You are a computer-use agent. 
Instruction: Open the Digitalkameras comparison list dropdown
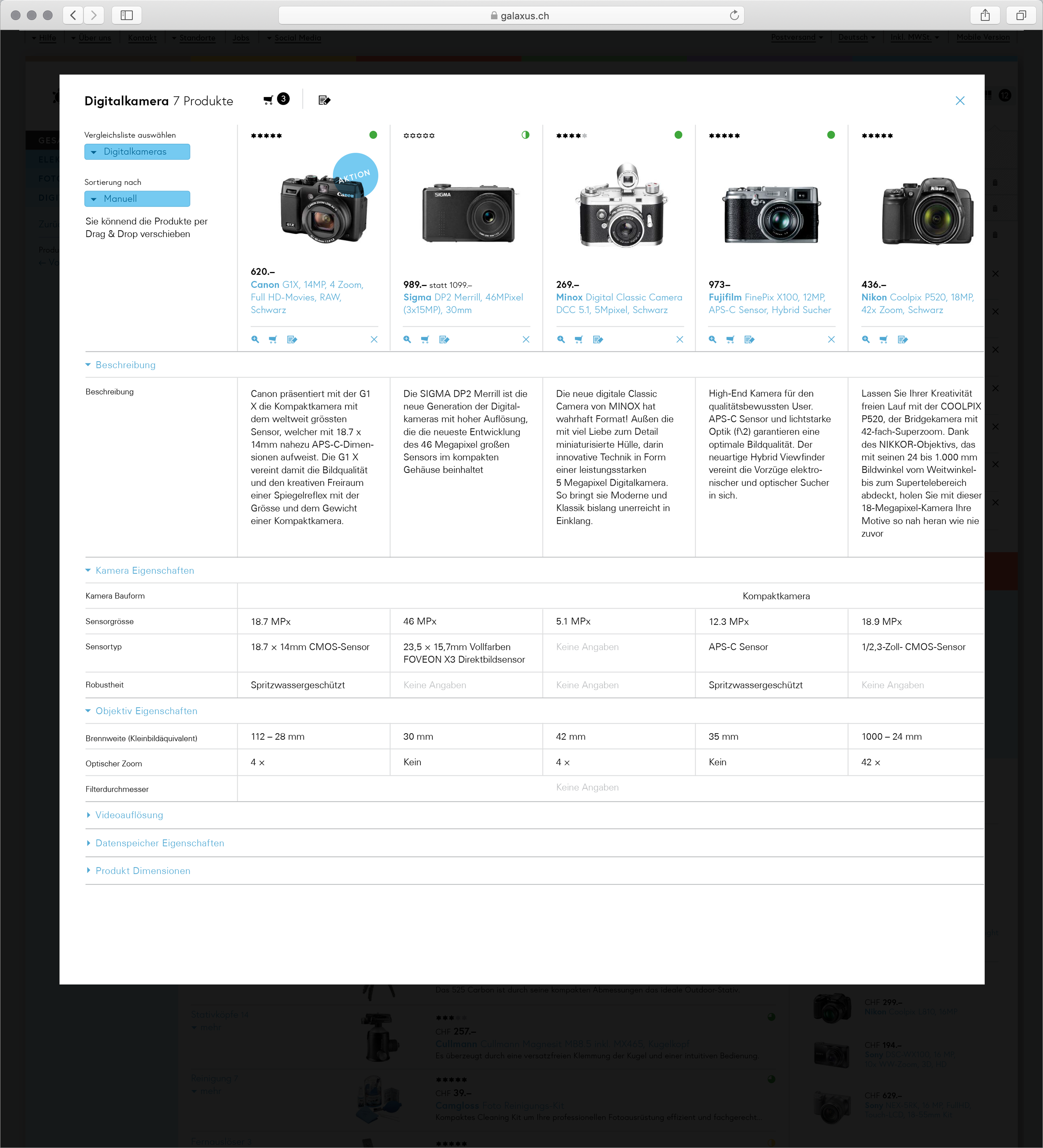137,152
